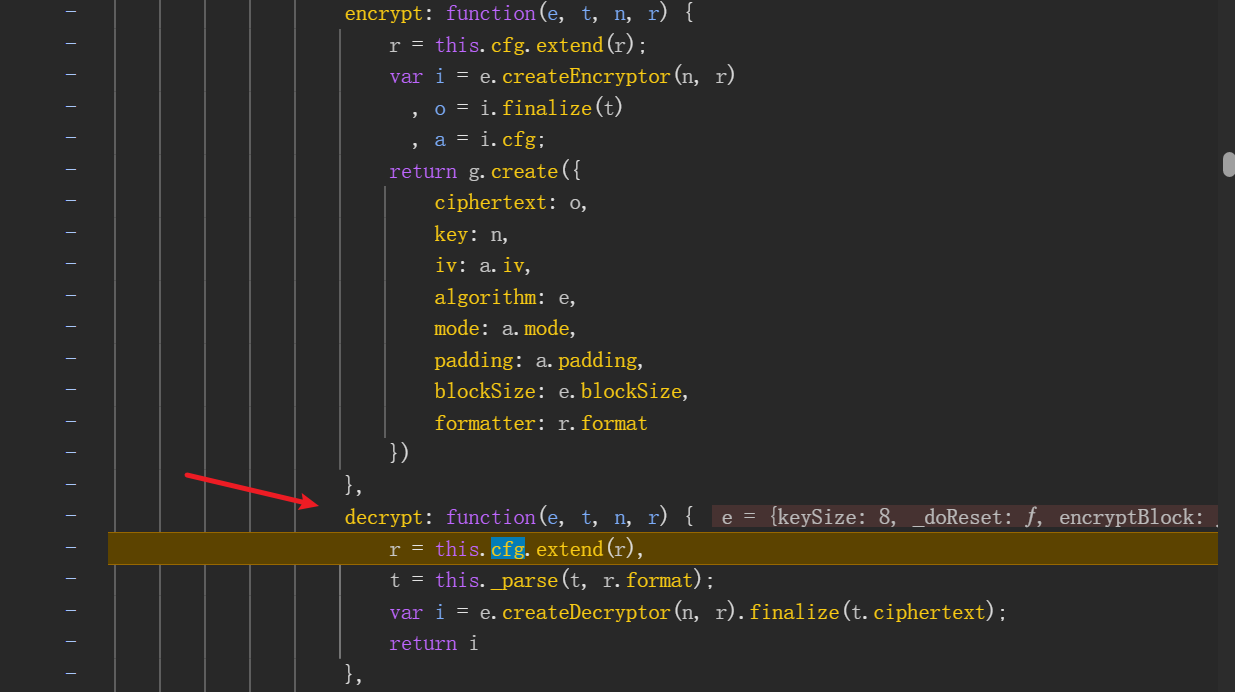Image resolution: width=1235 pixels, height=692 pixels.
Task: Click the g.create call after return
Action: 512,171
